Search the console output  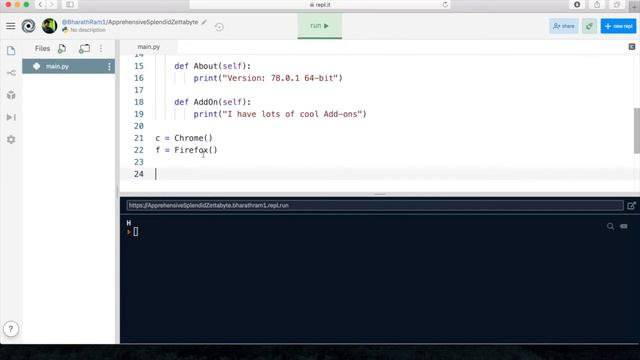(610, 226)
